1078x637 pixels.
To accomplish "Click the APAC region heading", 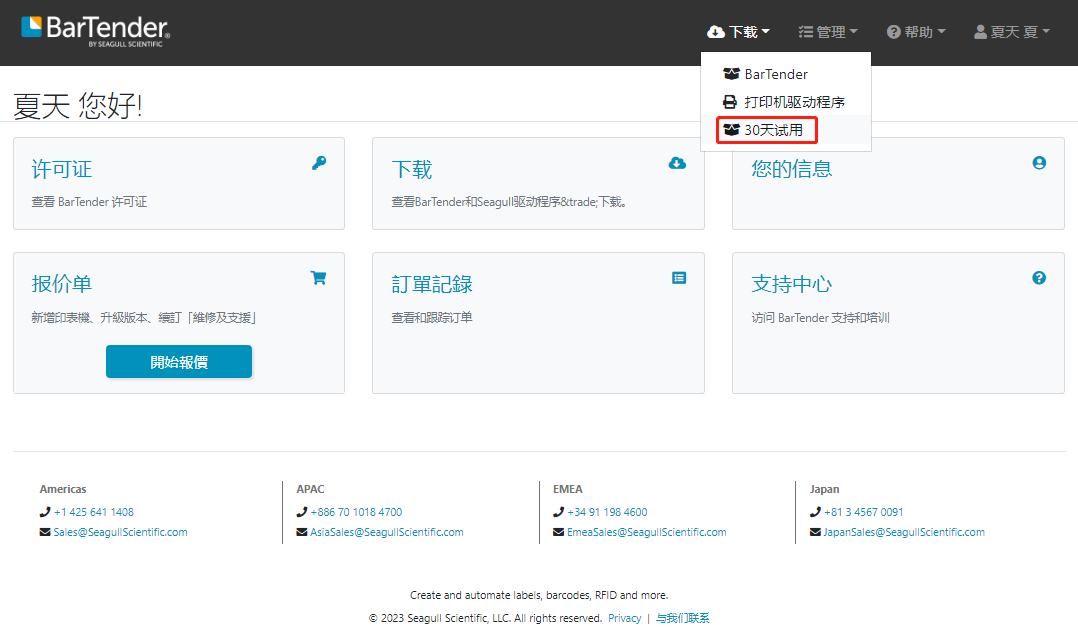I will 310,489.
